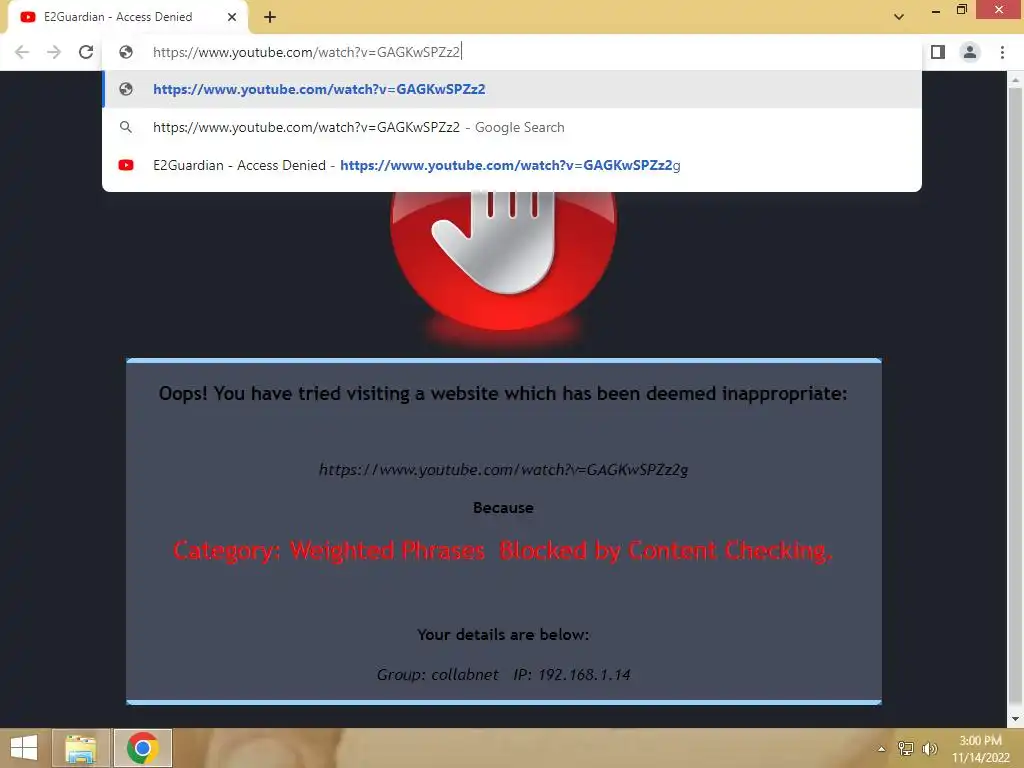Image resolution: width=1024 pixels, height=768 pixels.
Task: Click the red stop-hand image
Action: (x=503, y=260)
